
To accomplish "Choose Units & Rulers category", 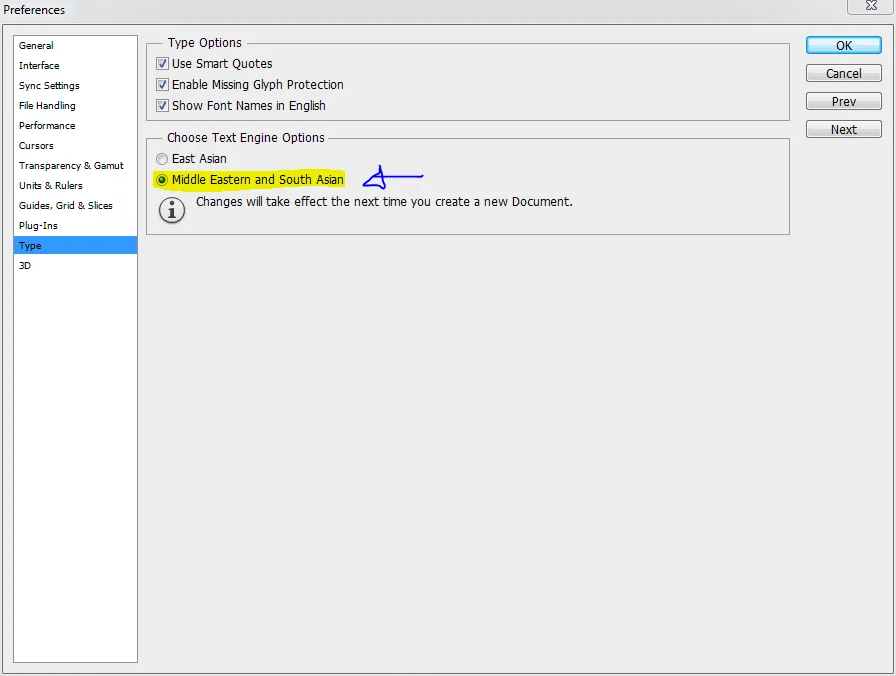I will point(51,186).
